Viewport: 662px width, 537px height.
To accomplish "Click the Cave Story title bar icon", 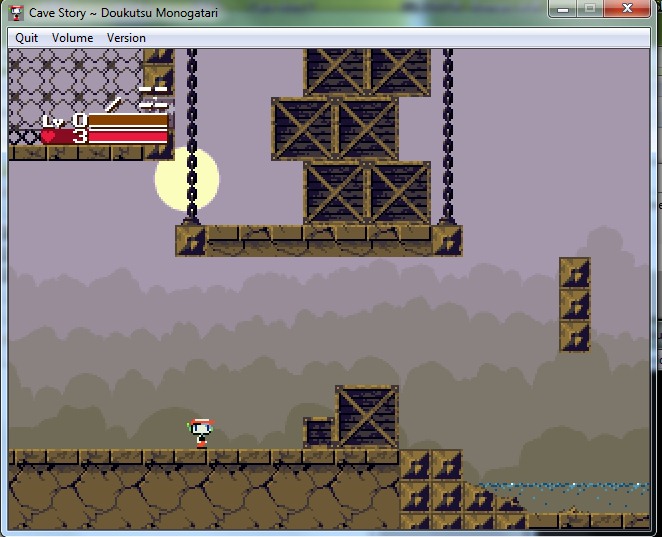I will [16, 13].
